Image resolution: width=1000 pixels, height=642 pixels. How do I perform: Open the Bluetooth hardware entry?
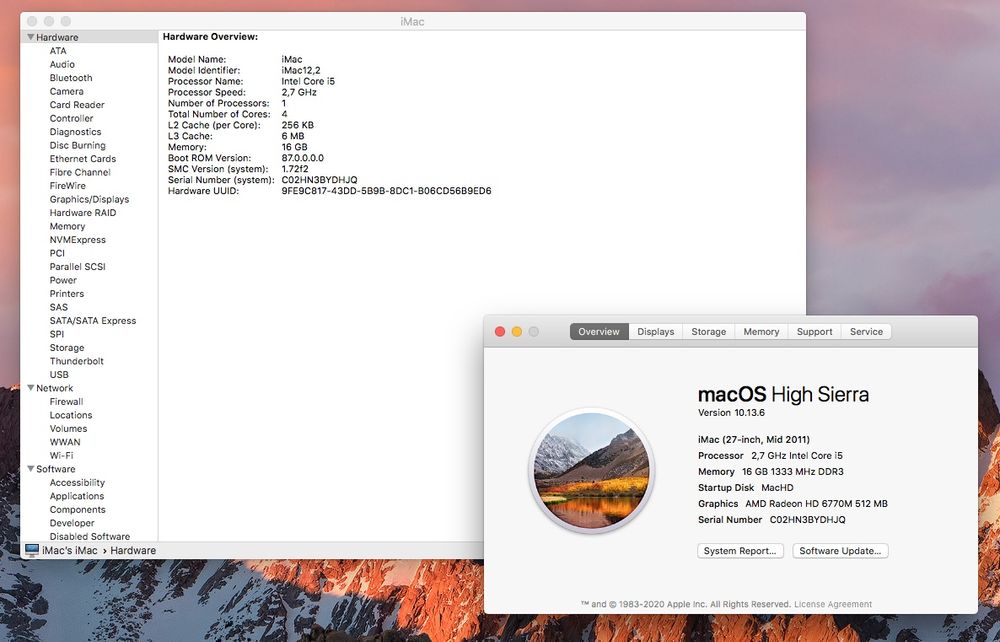click(x=71, y=78)
